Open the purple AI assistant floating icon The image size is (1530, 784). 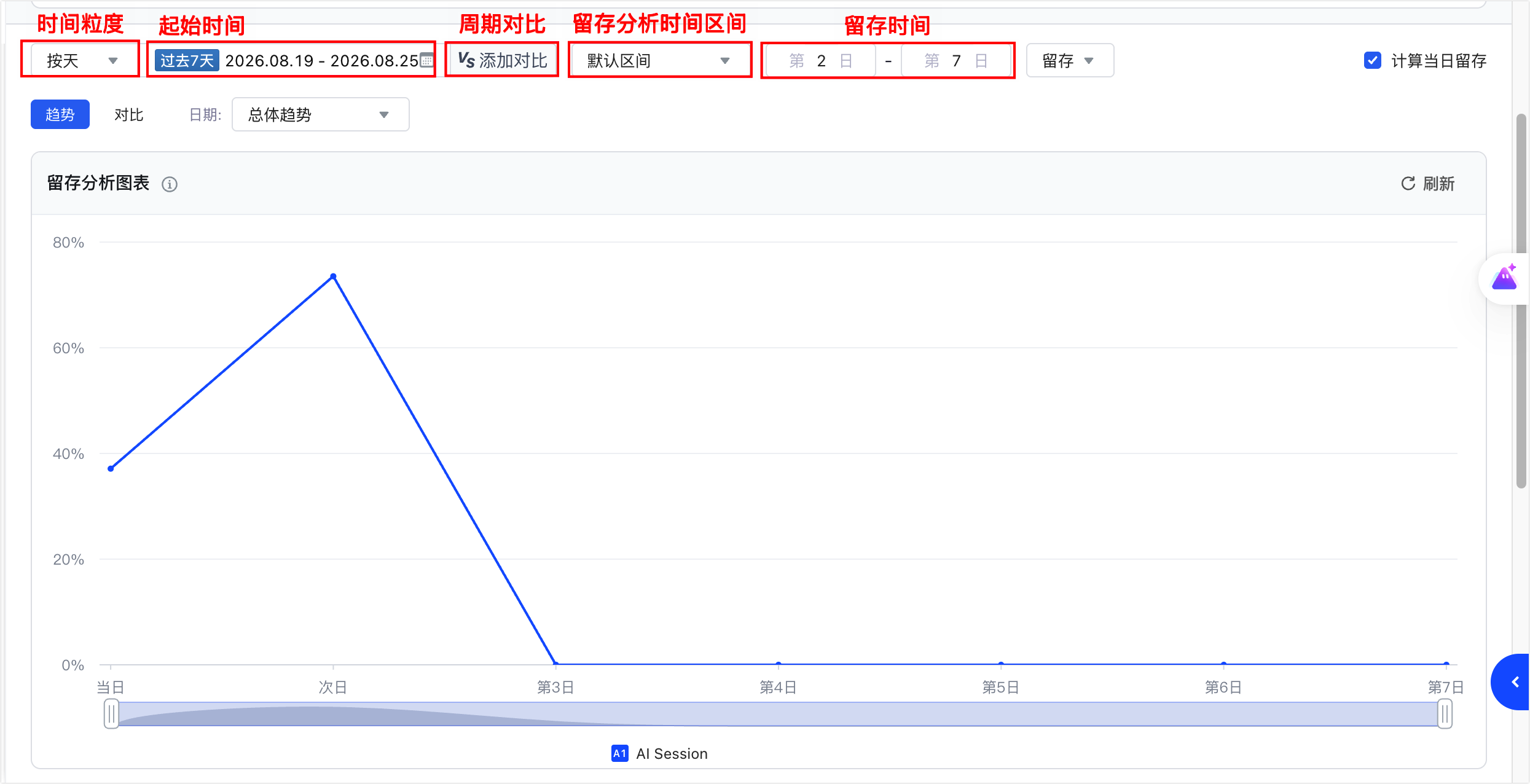pos(1504,279)
